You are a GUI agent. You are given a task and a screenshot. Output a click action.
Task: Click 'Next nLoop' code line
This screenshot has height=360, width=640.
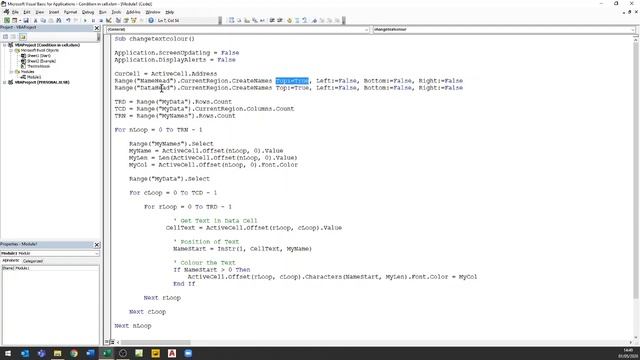click(133, 326)
